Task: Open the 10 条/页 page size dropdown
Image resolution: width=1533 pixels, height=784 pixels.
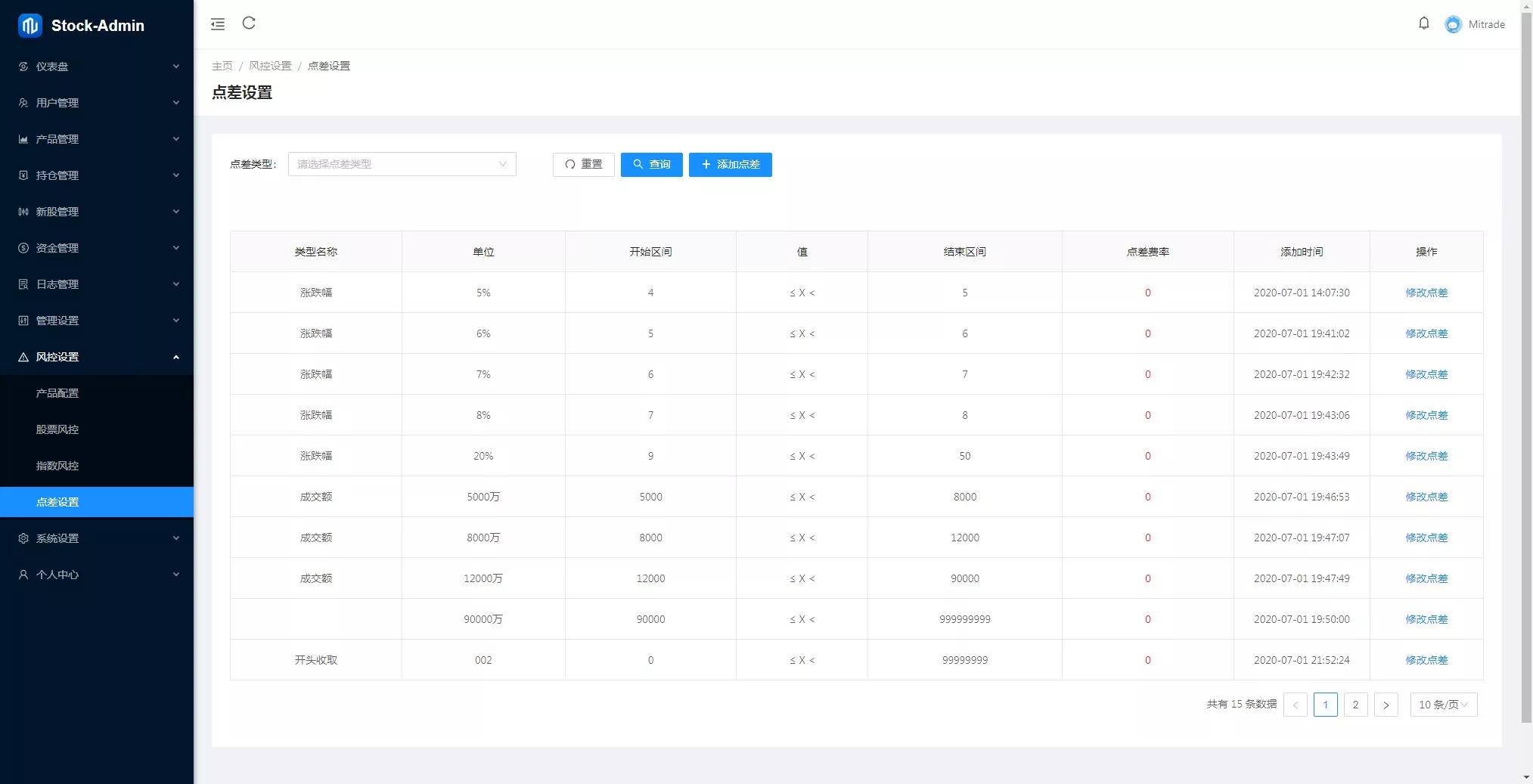Action: point(1443,705)
